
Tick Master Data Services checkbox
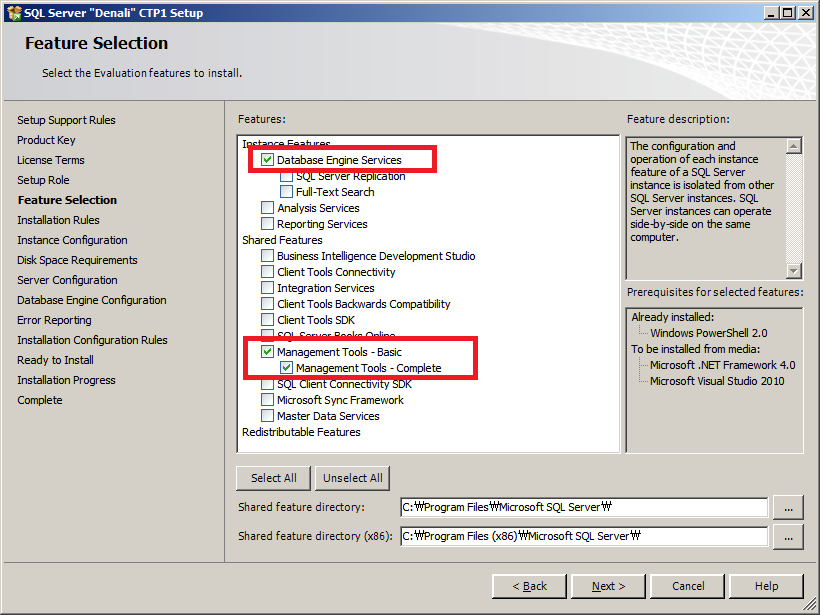pos(267,416)
